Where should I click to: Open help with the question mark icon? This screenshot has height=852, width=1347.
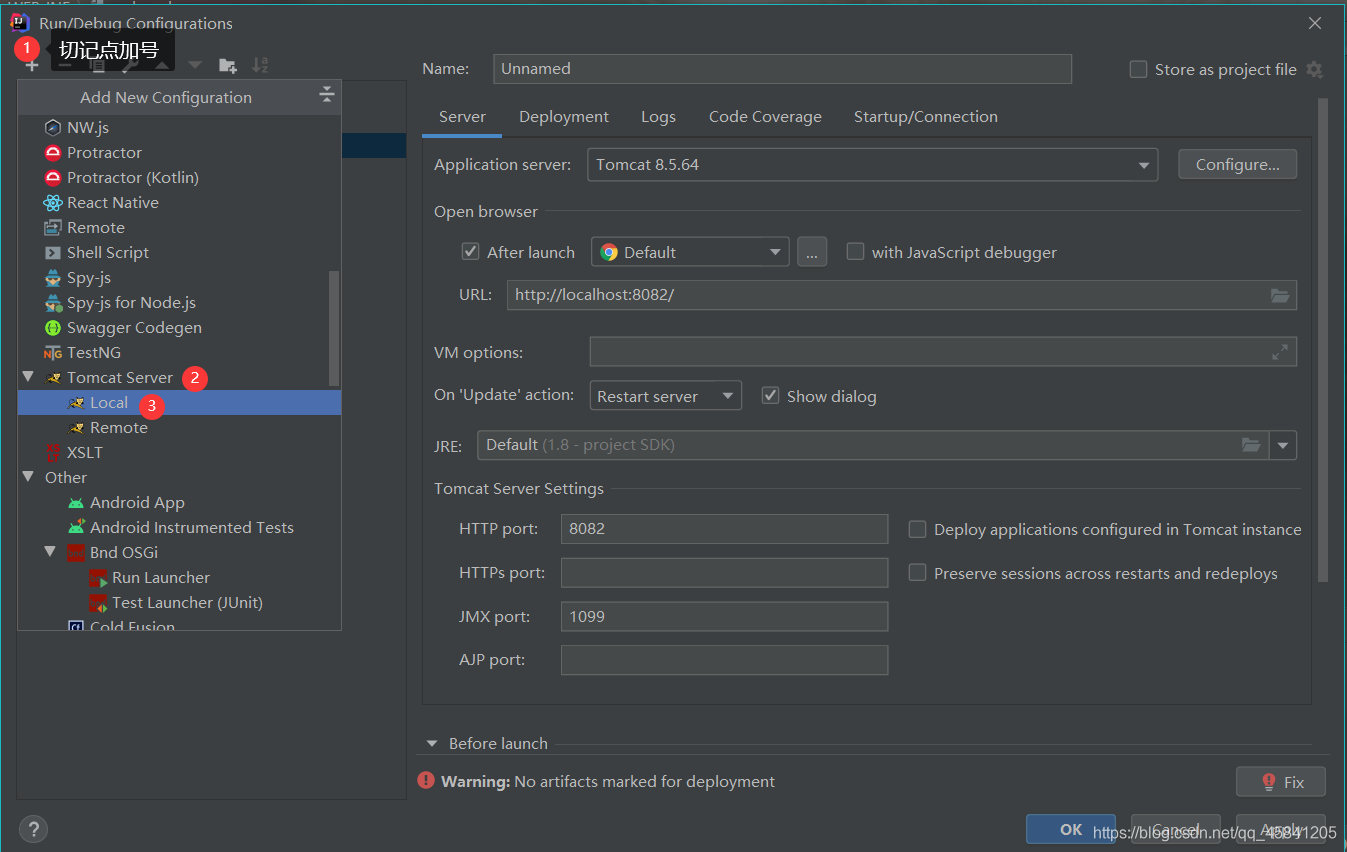[x=33, y=829]
